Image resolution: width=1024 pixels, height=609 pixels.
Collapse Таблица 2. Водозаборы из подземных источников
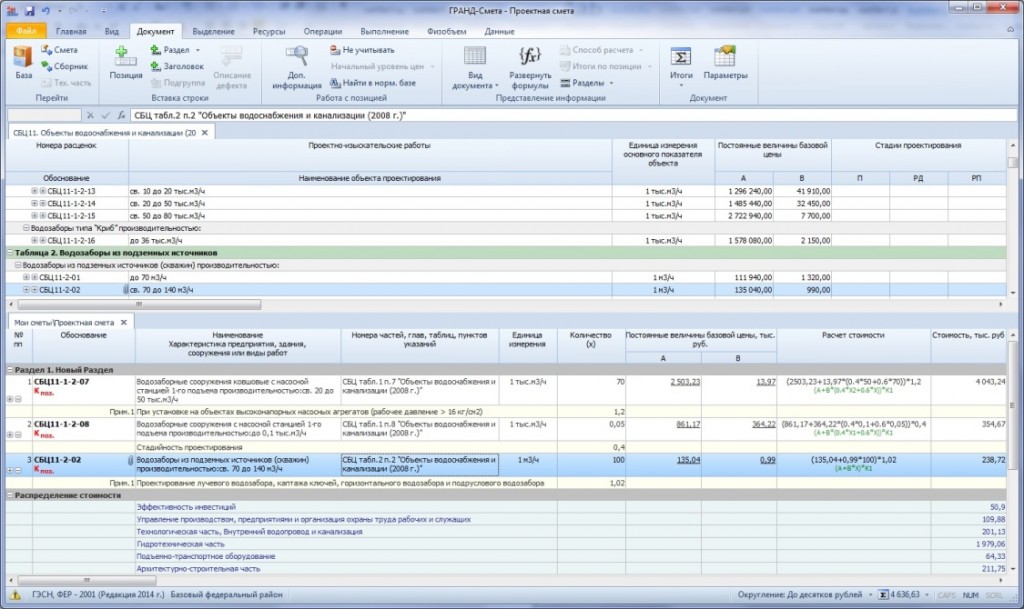10,253
